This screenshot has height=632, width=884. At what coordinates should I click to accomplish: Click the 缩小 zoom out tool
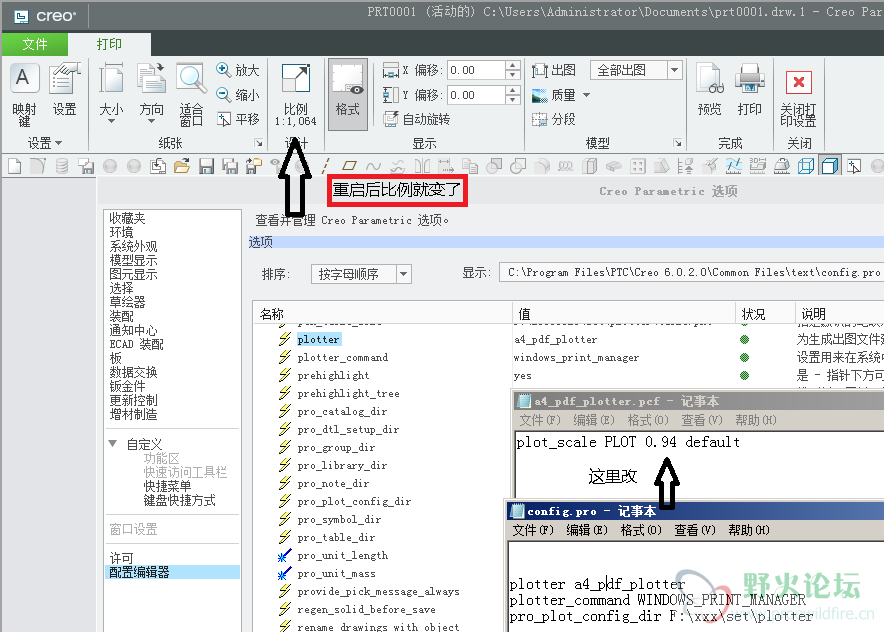pos(238,95)
